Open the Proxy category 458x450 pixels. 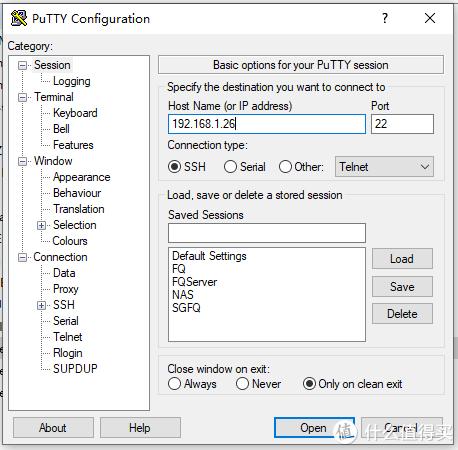[x=66, y=289]
